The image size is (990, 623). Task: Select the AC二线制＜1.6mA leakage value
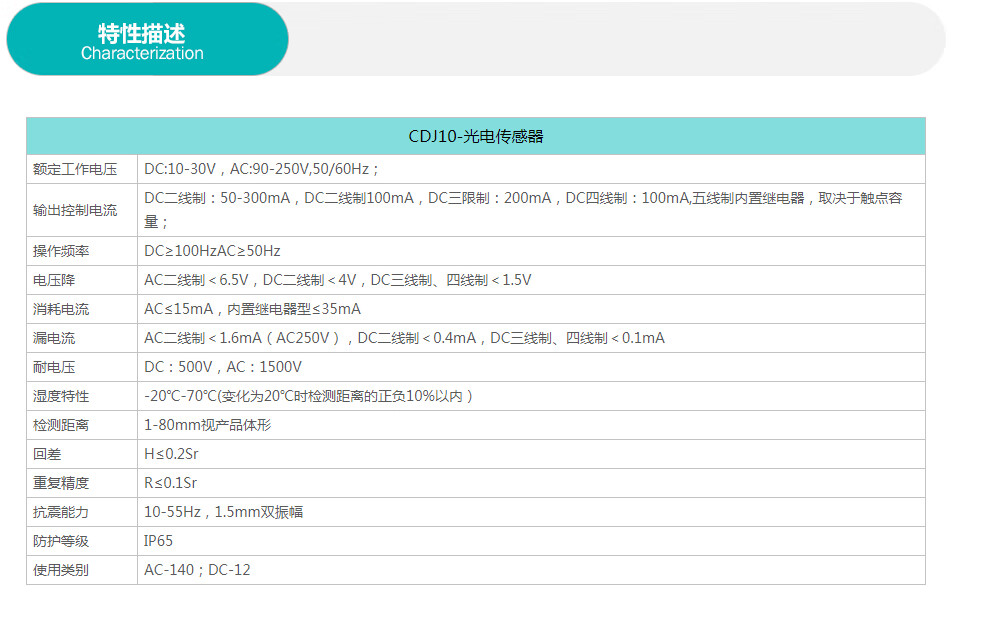(404, 338)
